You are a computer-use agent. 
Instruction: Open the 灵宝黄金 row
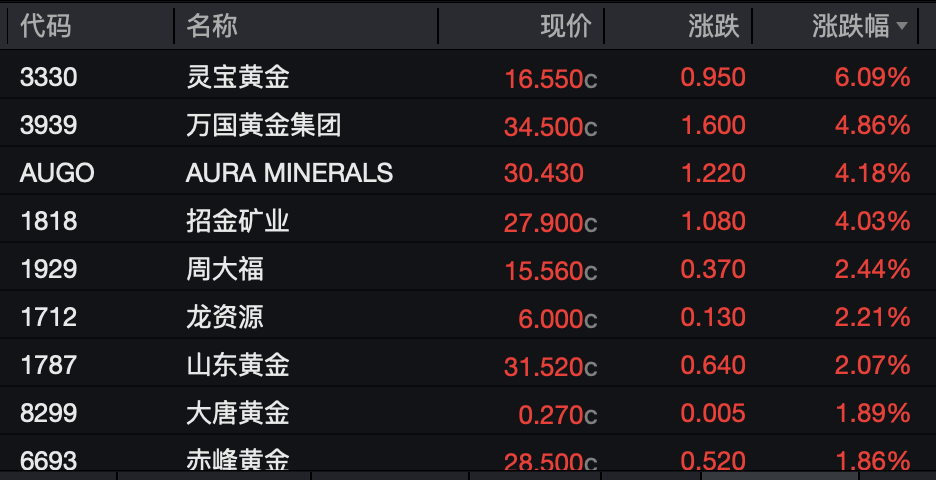(x=468, y=75)
